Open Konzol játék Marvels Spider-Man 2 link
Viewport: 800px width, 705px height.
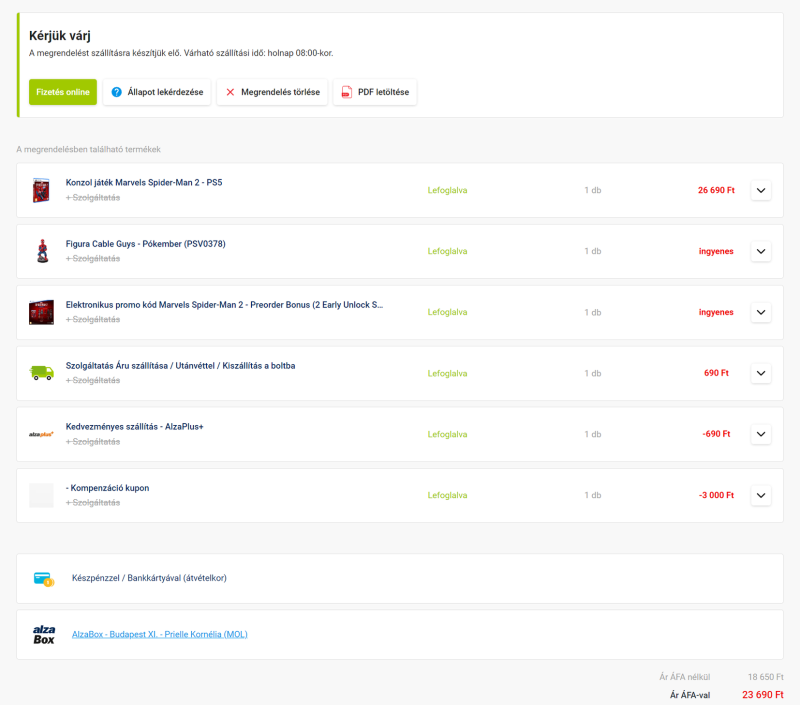pyautogui.click(x=144, y=183)
